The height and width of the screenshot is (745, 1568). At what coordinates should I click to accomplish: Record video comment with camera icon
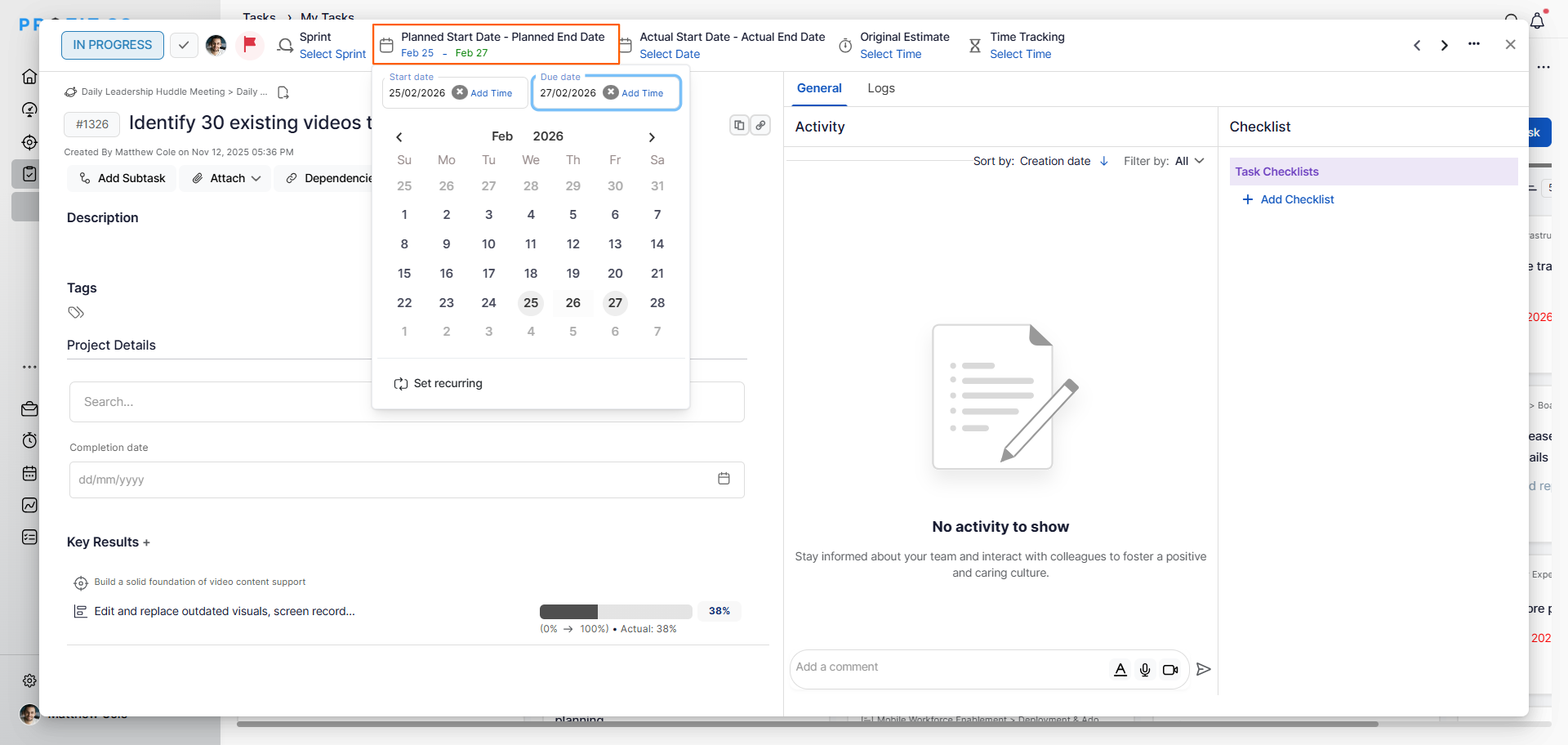pyautogui.click(x=1170, y=670)
